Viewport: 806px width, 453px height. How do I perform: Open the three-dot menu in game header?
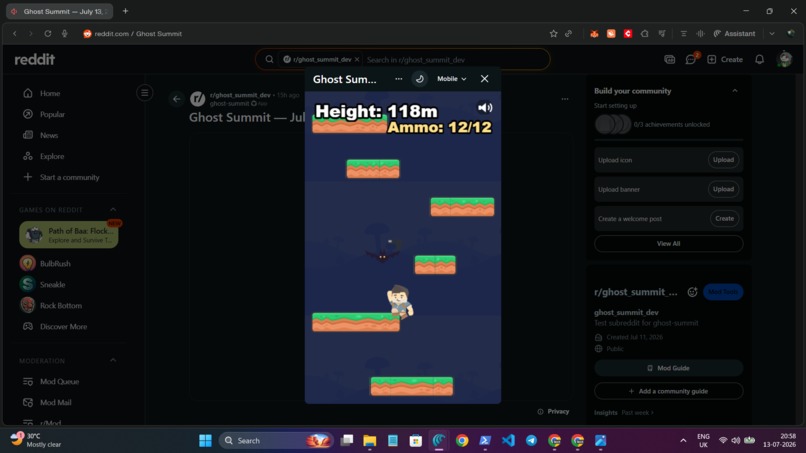tap(398, 79)
